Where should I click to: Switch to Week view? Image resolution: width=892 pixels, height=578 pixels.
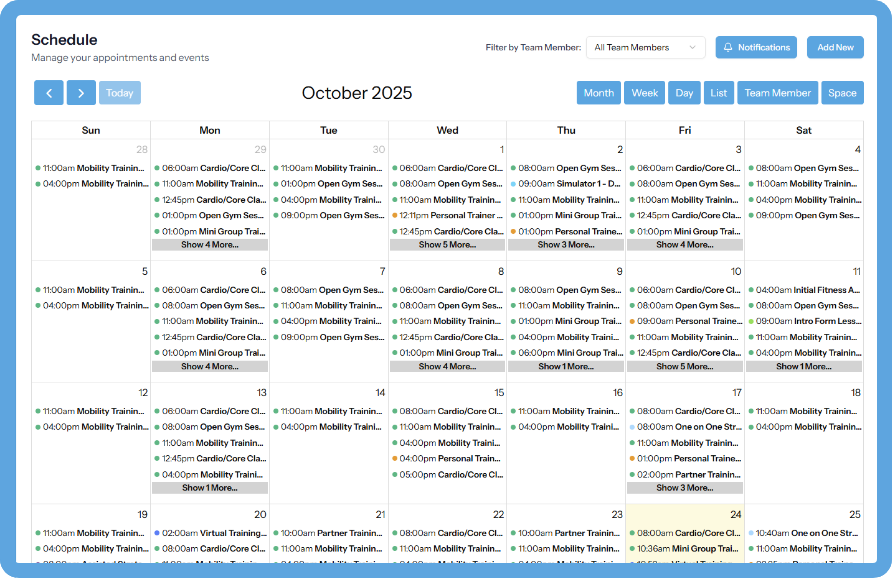click(x=644, y=92)
